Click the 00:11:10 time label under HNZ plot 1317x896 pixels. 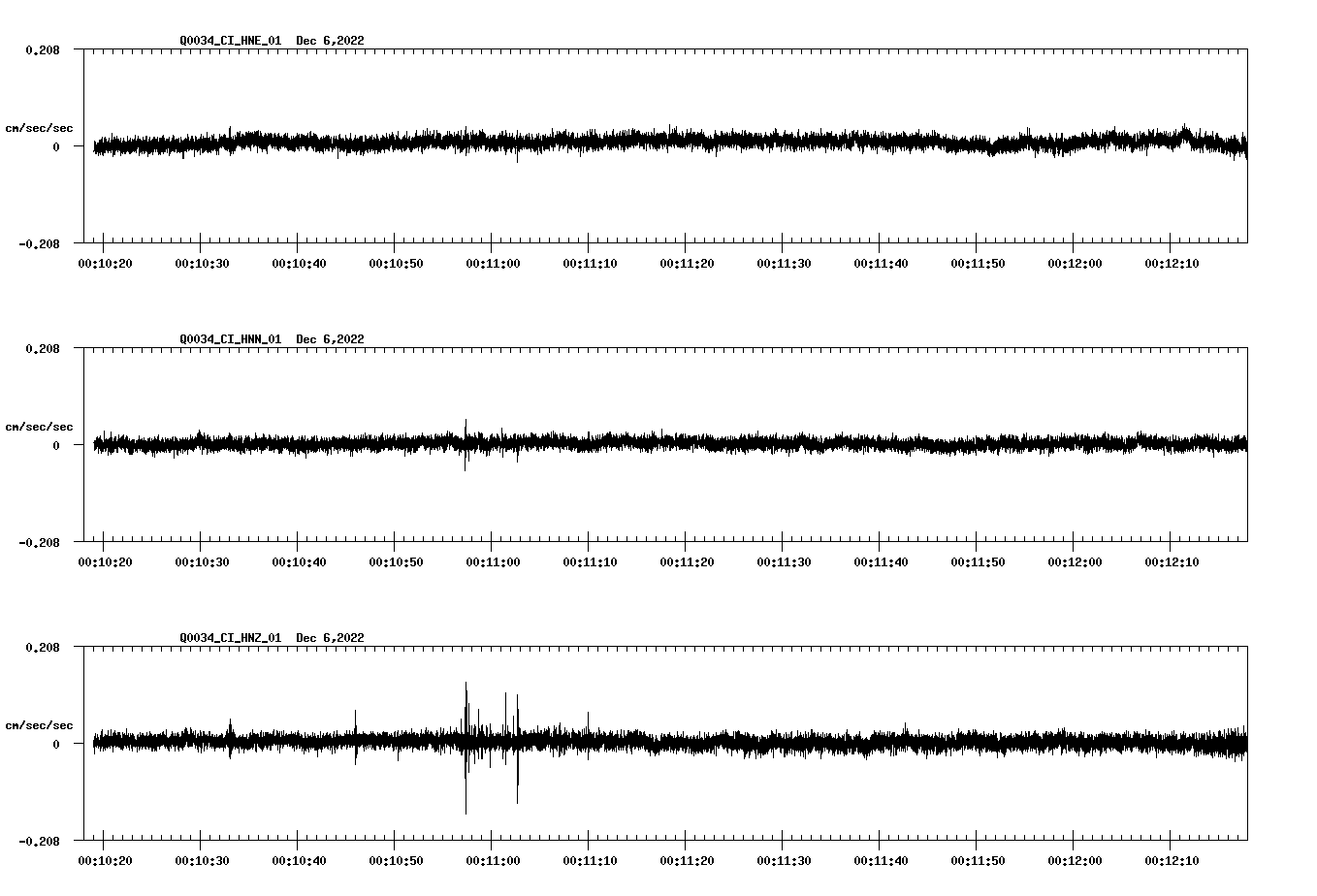[590, 861]
